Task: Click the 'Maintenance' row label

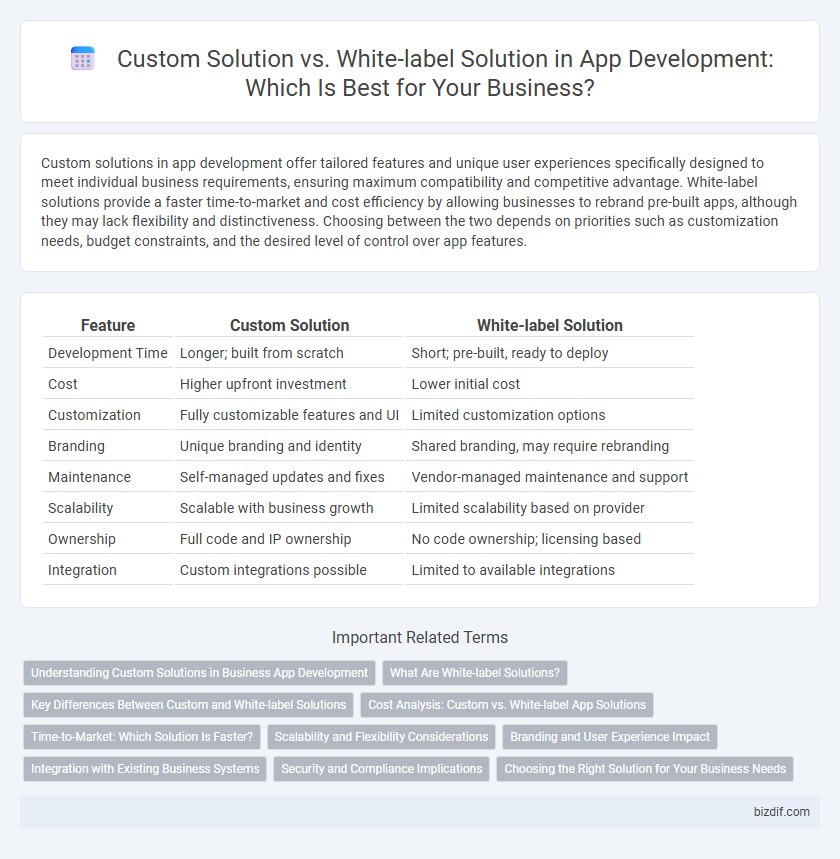Action: (108, 477)
